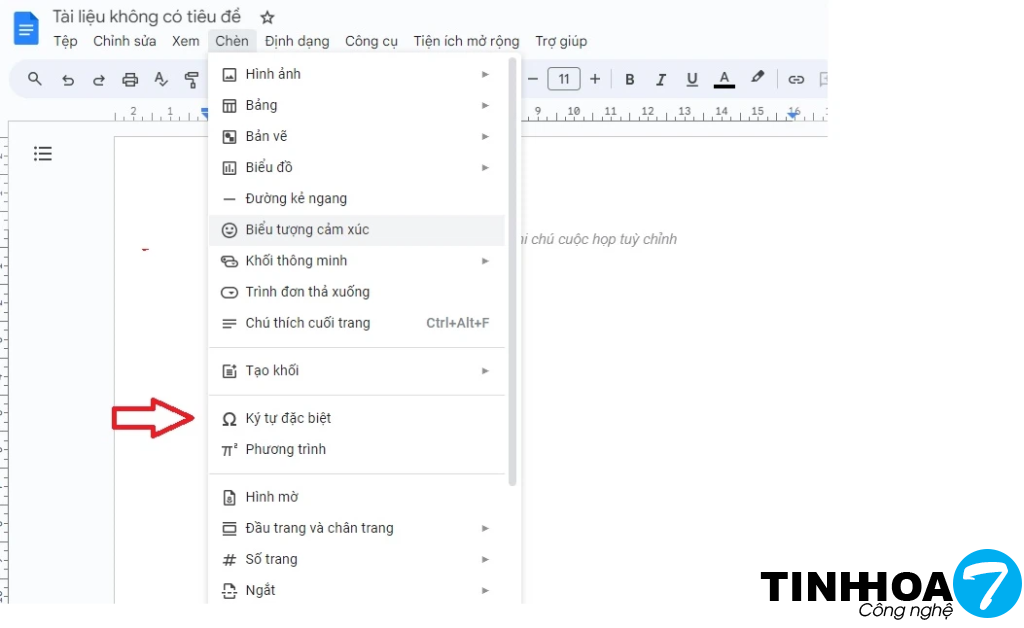Click the print icon in toolbar
Screen dimensions: 1024x628
[x=130, y=80]
